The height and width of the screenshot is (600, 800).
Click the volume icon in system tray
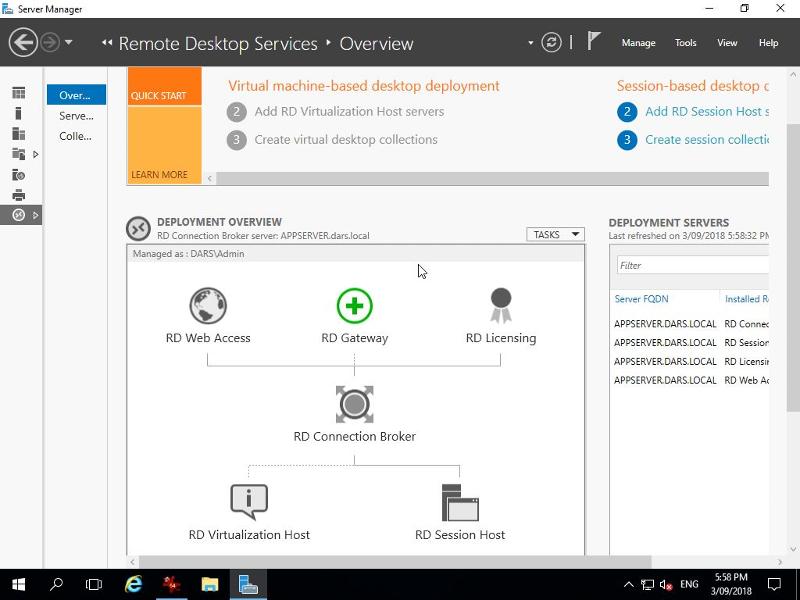click(x=665, y=585)
